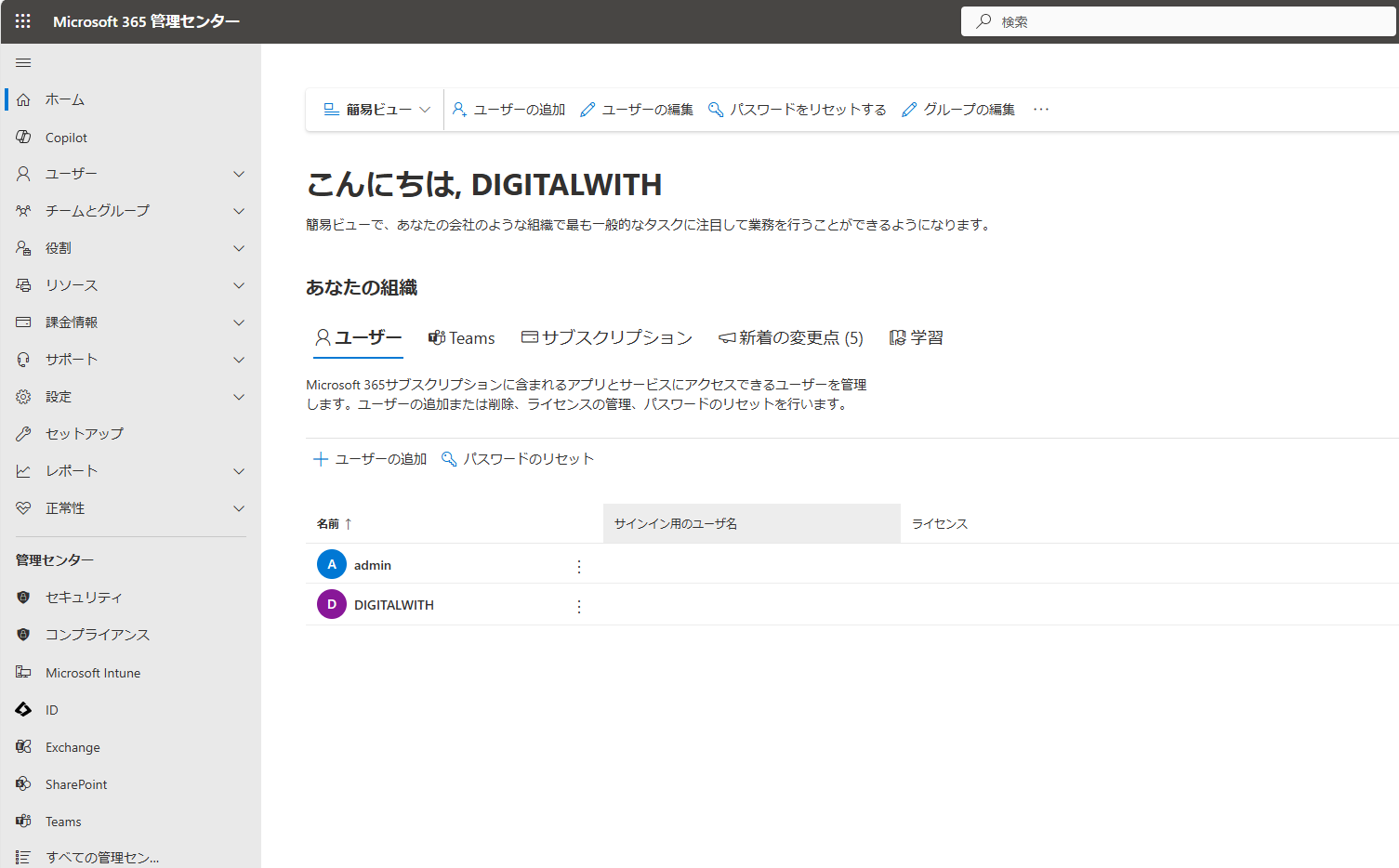Click パスワードのリセット above the table

point(517,459)
